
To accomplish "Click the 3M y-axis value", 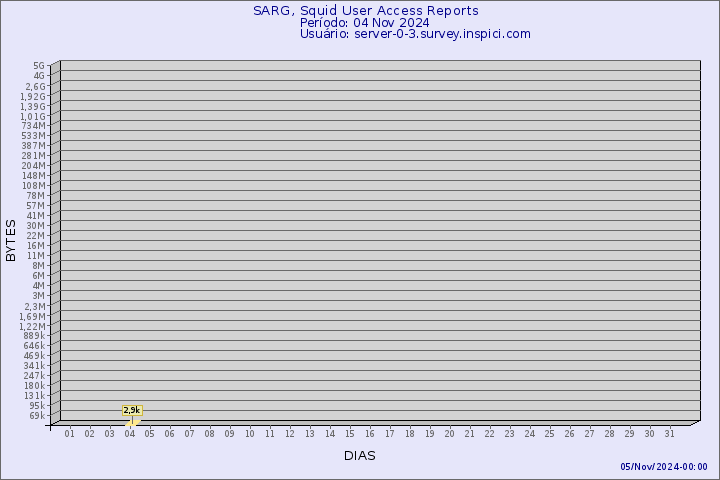I will (x=39, y=295).
